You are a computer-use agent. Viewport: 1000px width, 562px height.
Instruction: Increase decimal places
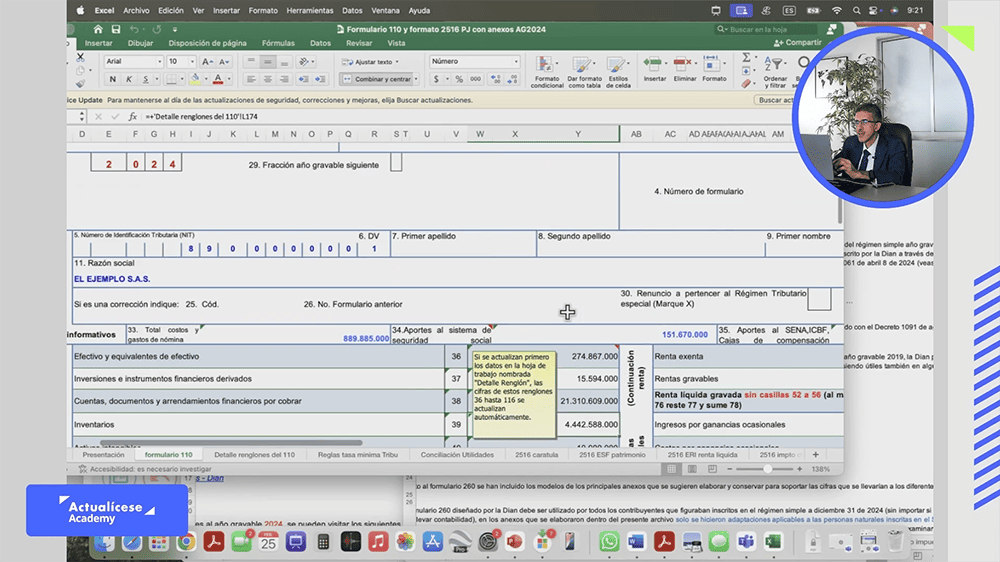click(496, 79)
